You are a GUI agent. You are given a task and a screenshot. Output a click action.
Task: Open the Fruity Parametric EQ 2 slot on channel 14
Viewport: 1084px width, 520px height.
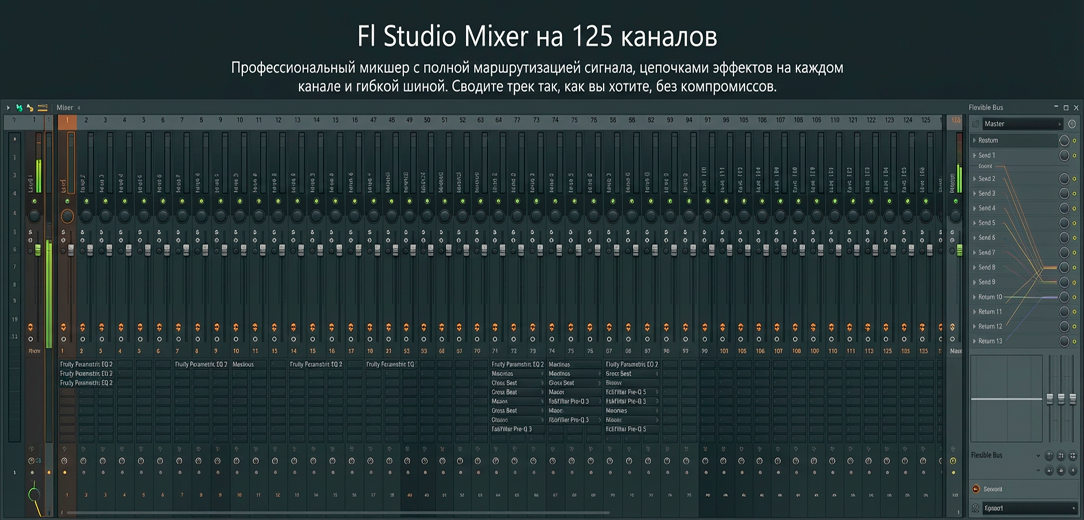316,364
